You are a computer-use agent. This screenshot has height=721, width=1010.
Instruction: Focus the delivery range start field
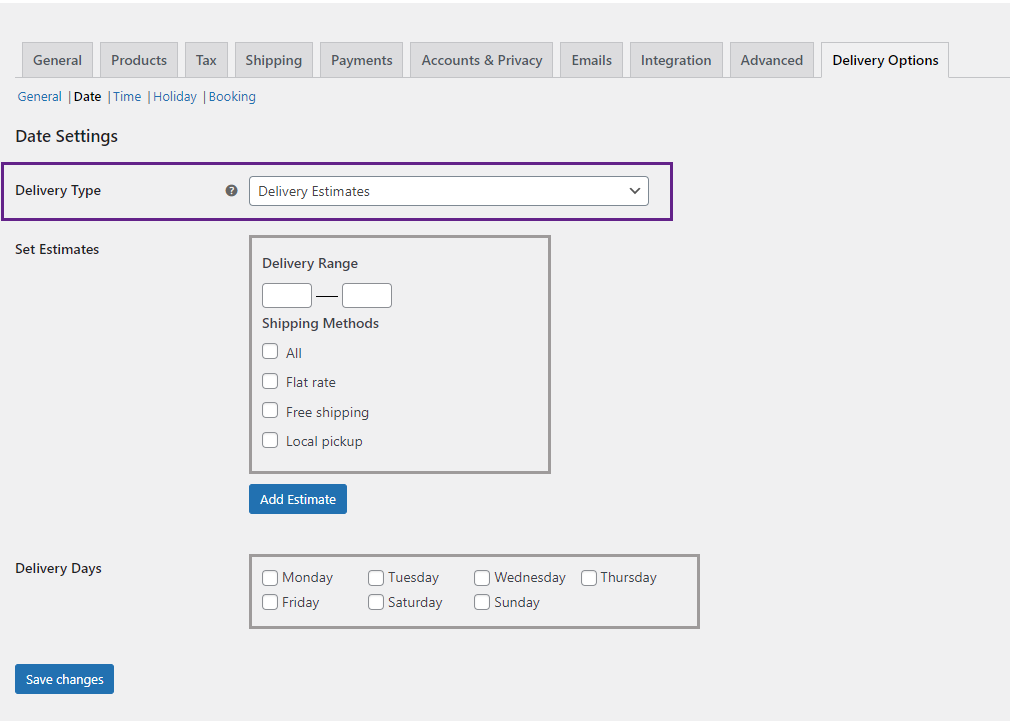click(287, 295)
